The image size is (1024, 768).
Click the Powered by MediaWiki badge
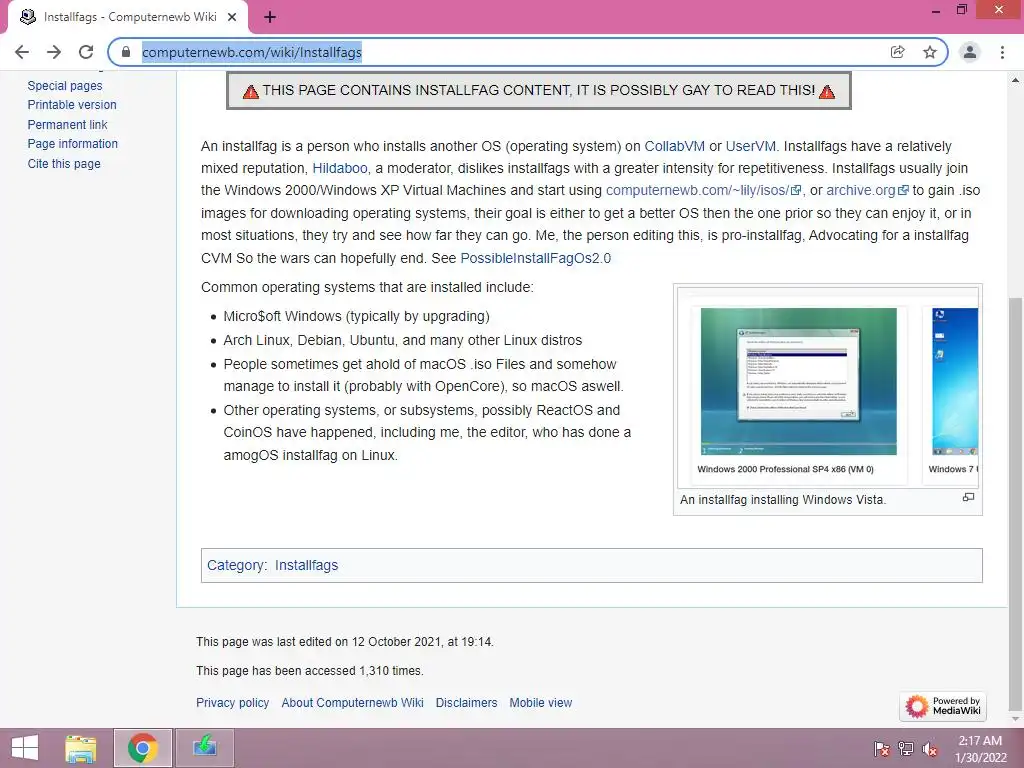coord(943,706)
